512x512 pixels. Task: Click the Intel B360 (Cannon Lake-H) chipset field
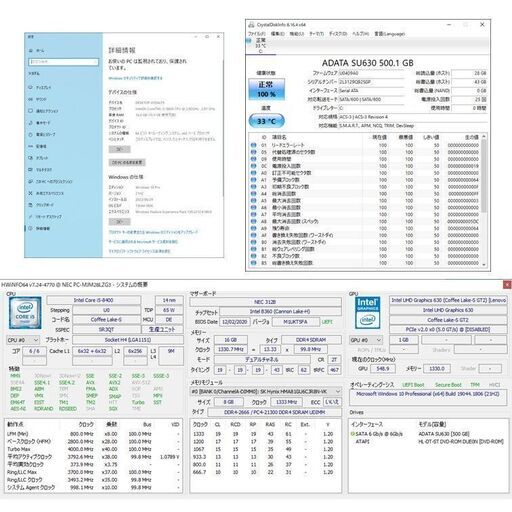pos(280,312)
